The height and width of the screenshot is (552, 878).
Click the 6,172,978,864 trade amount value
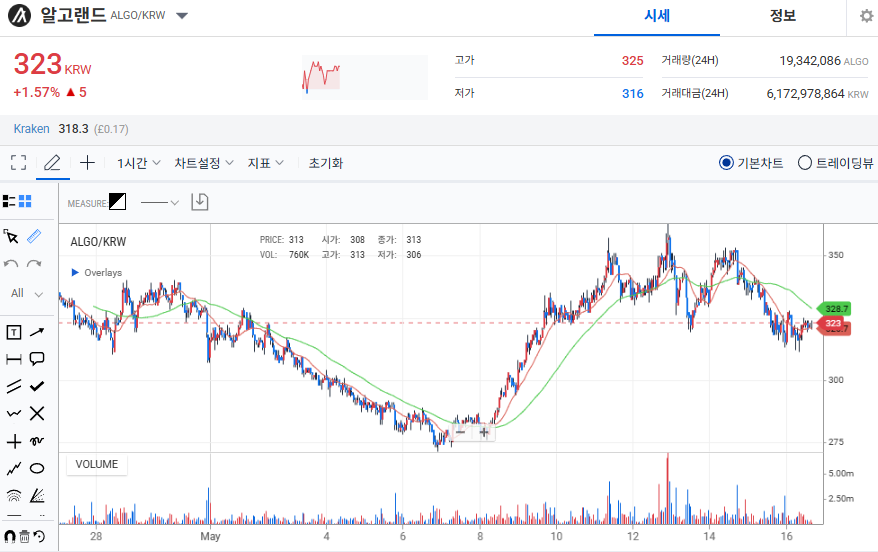805,93
